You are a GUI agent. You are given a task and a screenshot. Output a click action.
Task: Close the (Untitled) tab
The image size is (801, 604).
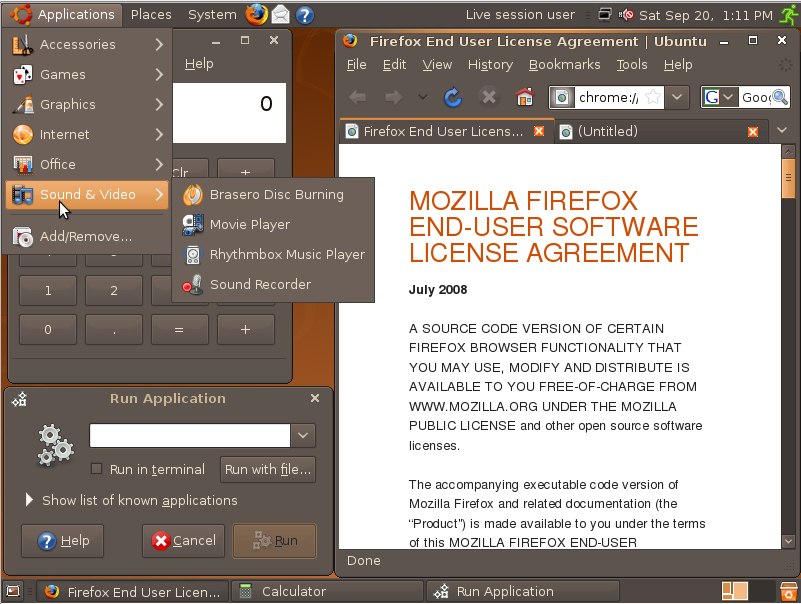(752, 132)
